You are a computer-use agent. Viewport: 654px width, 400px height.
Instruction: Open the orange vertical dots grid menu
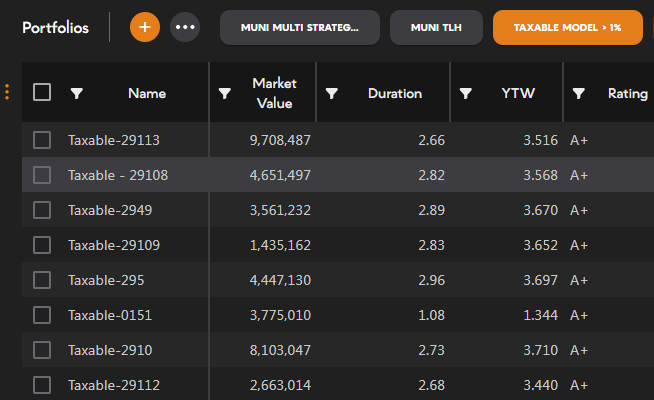click(x=7, y=92)
